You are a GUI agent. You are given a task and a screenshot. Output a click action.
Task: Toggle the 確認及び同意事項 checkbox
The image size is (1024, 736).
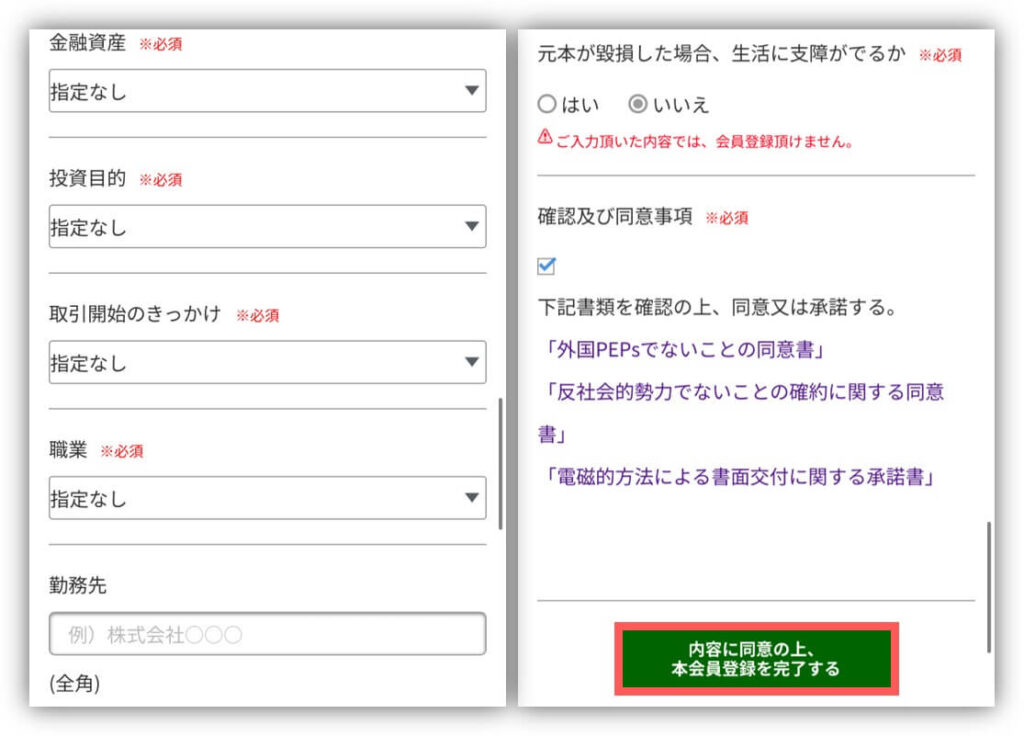(546, 266)
